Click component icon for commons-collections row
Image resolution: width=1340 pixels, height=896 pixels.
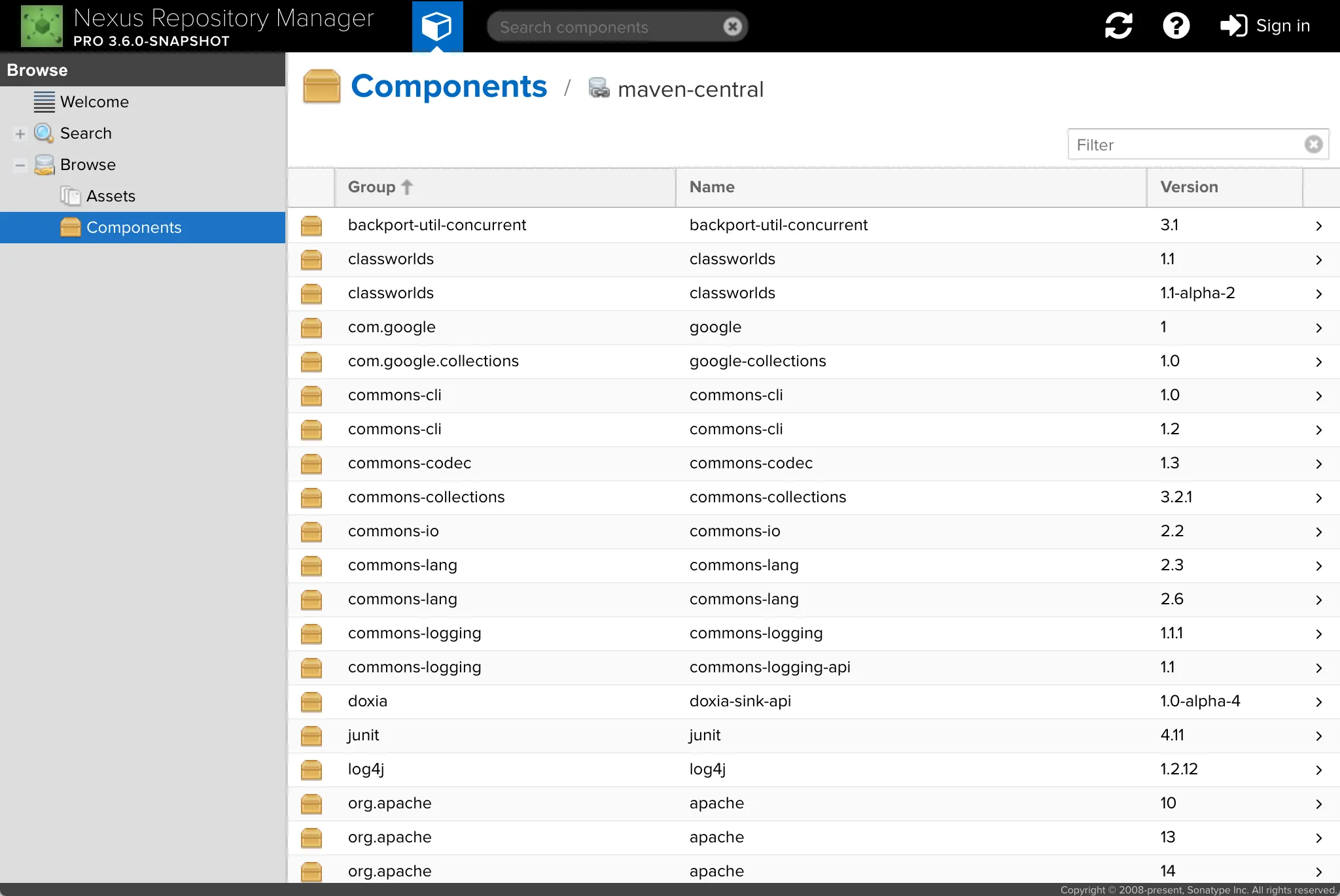(311, 498)
